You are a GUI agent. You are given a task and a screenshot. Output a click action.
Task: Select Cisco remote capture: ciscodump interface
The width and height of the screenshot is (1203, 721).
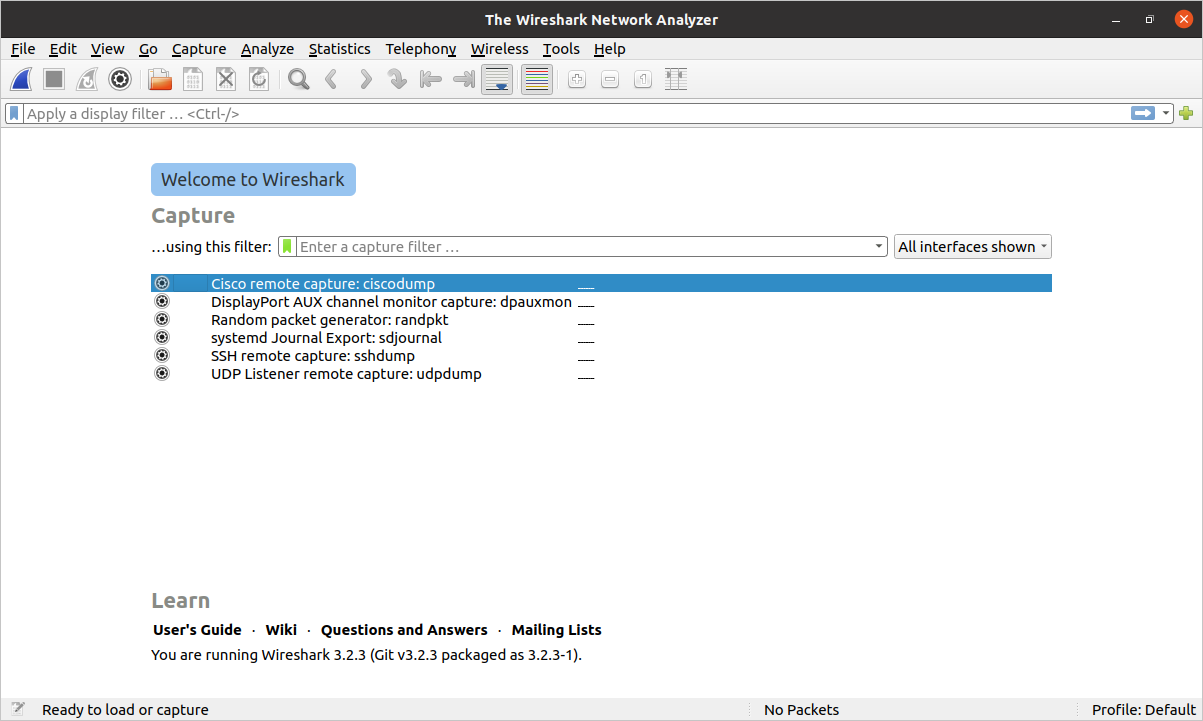tap(601, 283)
